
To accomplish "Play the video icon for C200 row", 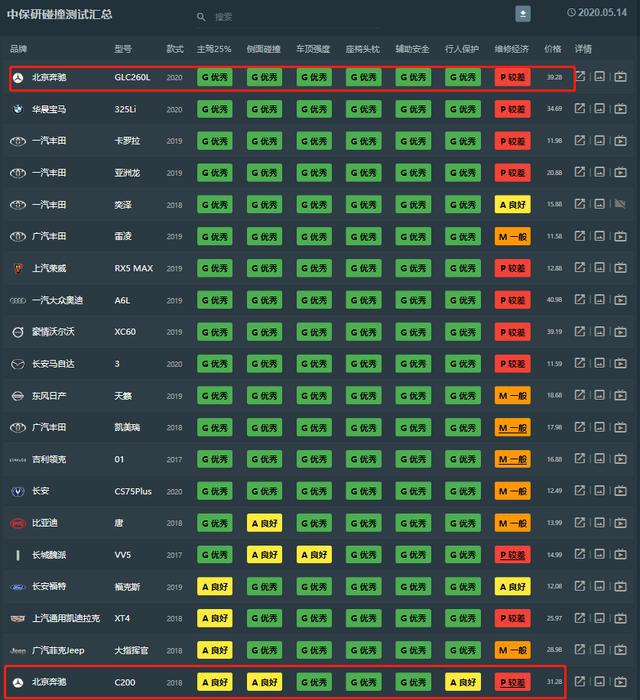I will point(620,682).
